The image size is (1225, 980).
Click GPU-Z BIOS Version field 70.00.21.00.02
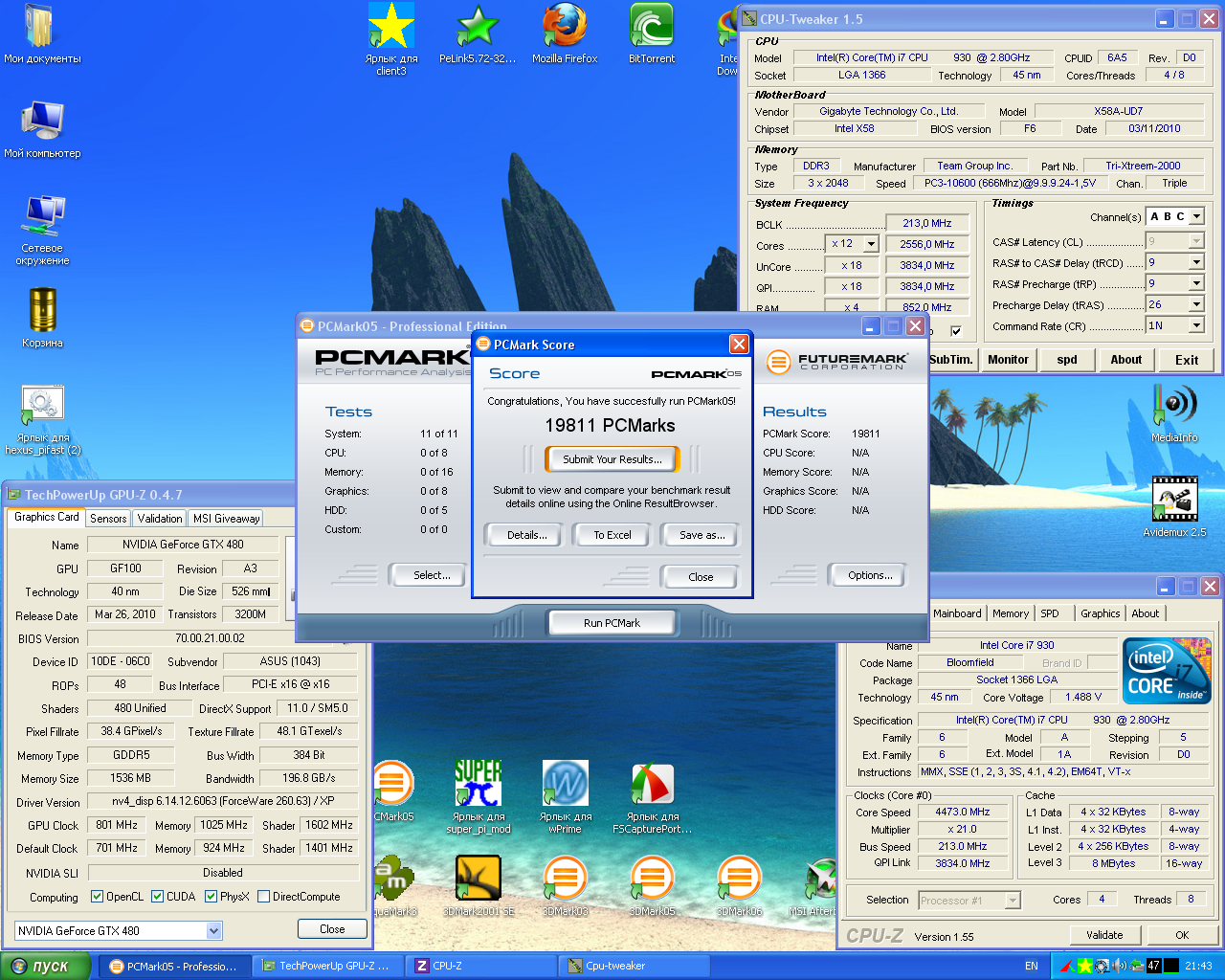point(210,638)
